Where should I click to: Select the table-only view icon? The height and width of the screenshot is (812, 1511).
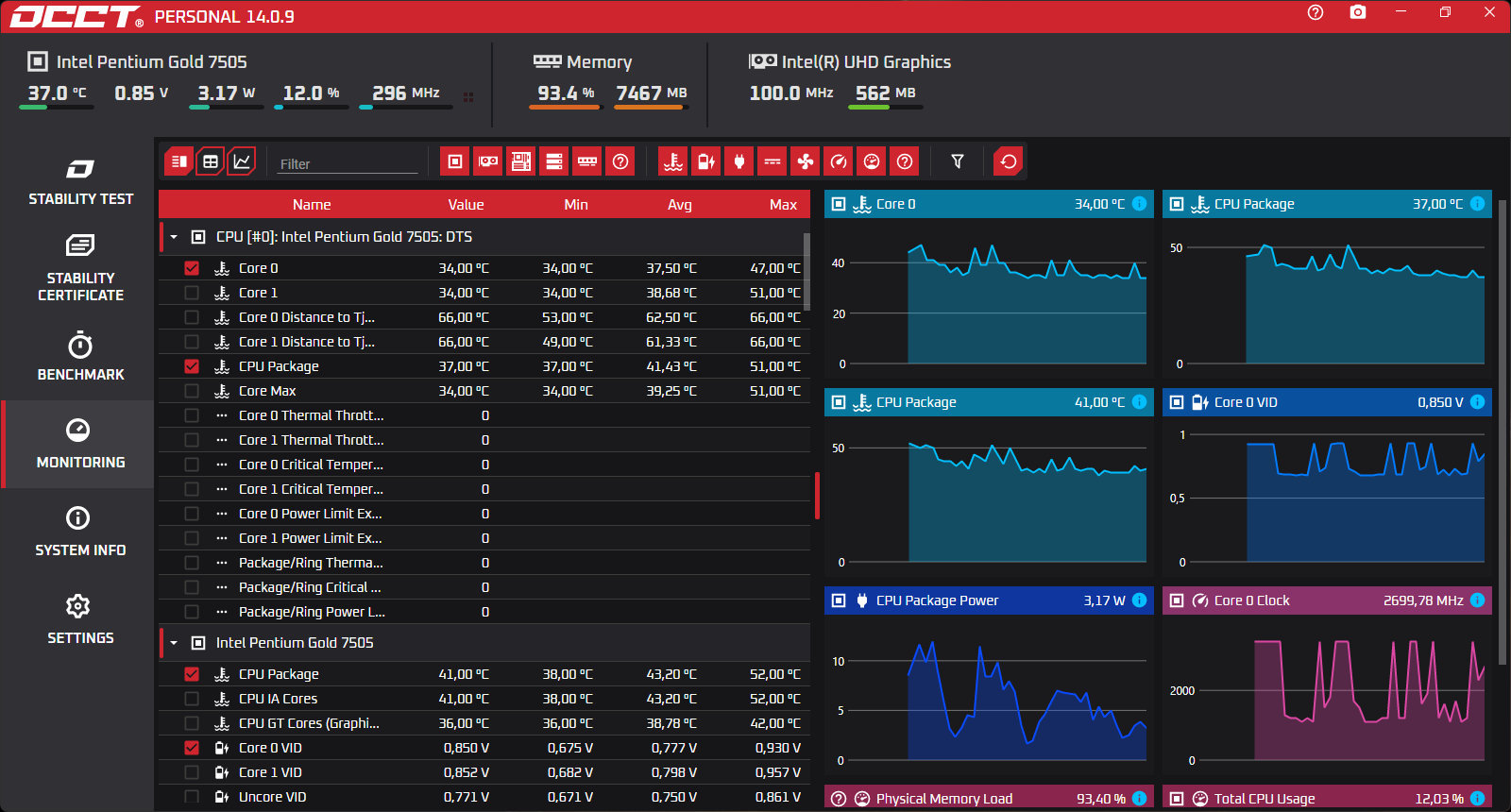(x=211, y=161)
